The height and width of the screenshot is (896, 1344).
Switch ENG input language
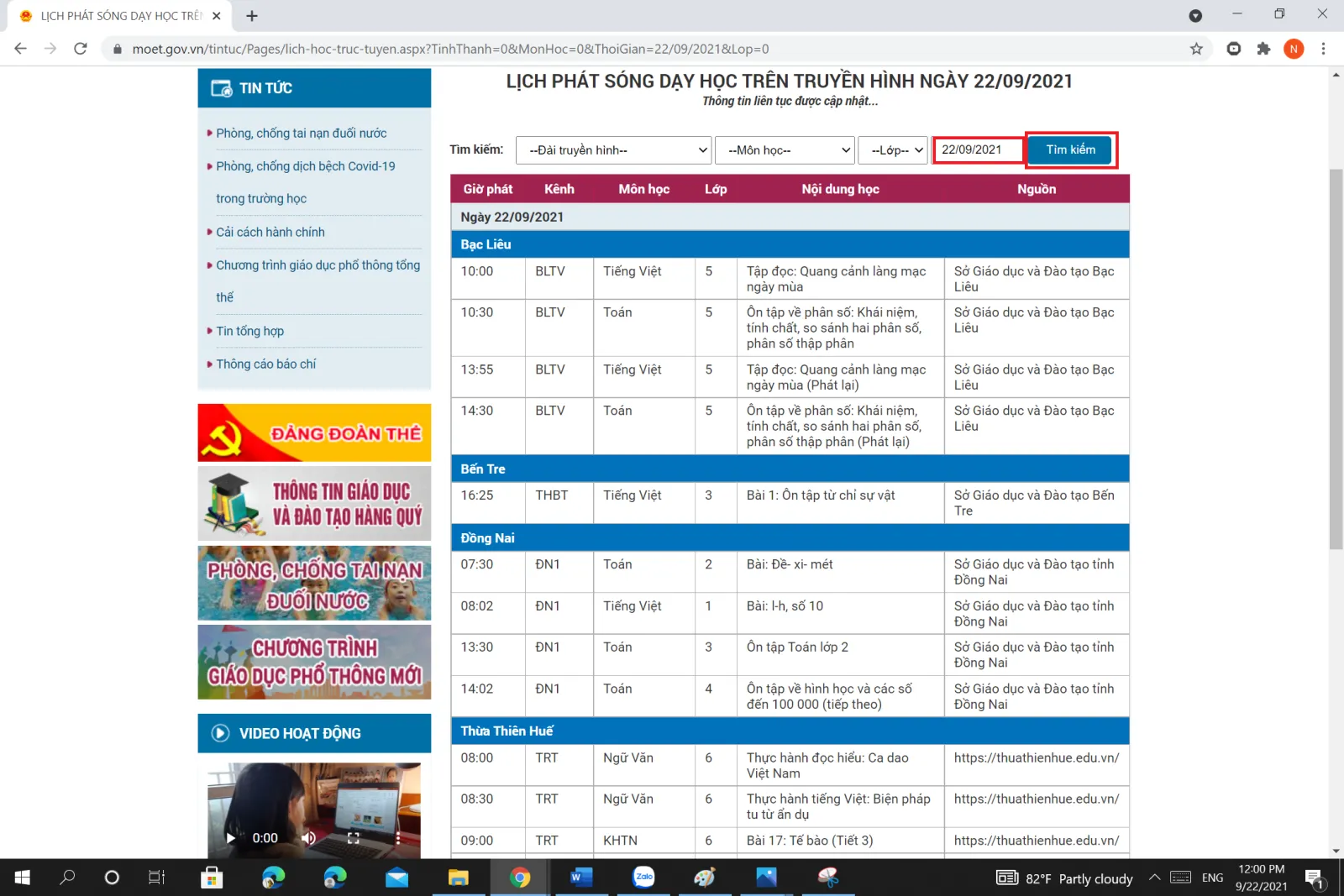pyautogui.click(x=1212, y=878)
